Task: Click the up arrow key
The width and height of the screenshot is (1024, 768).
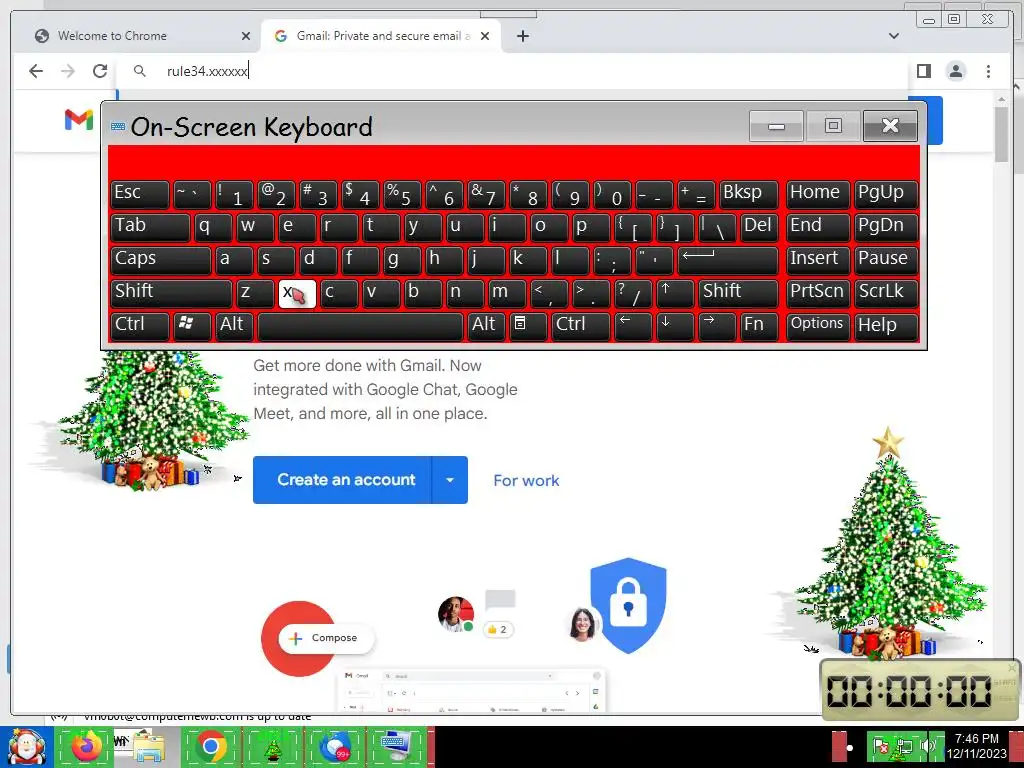Action: pyautogui.click(x=675, y=293)
